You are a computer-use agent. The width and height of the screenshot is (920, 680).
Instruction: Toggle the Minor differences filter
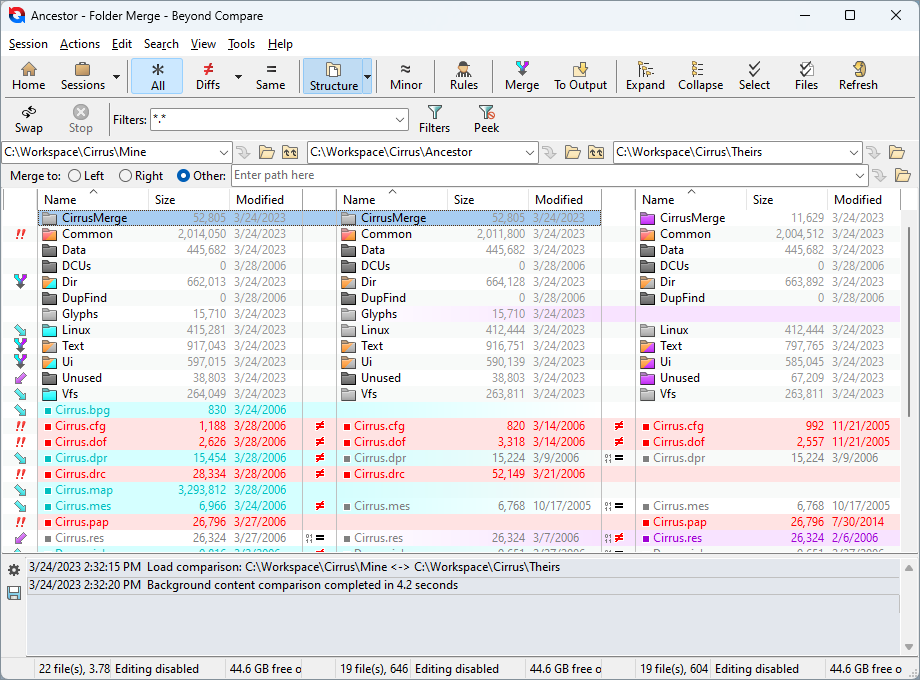click(x=405, y=75)
